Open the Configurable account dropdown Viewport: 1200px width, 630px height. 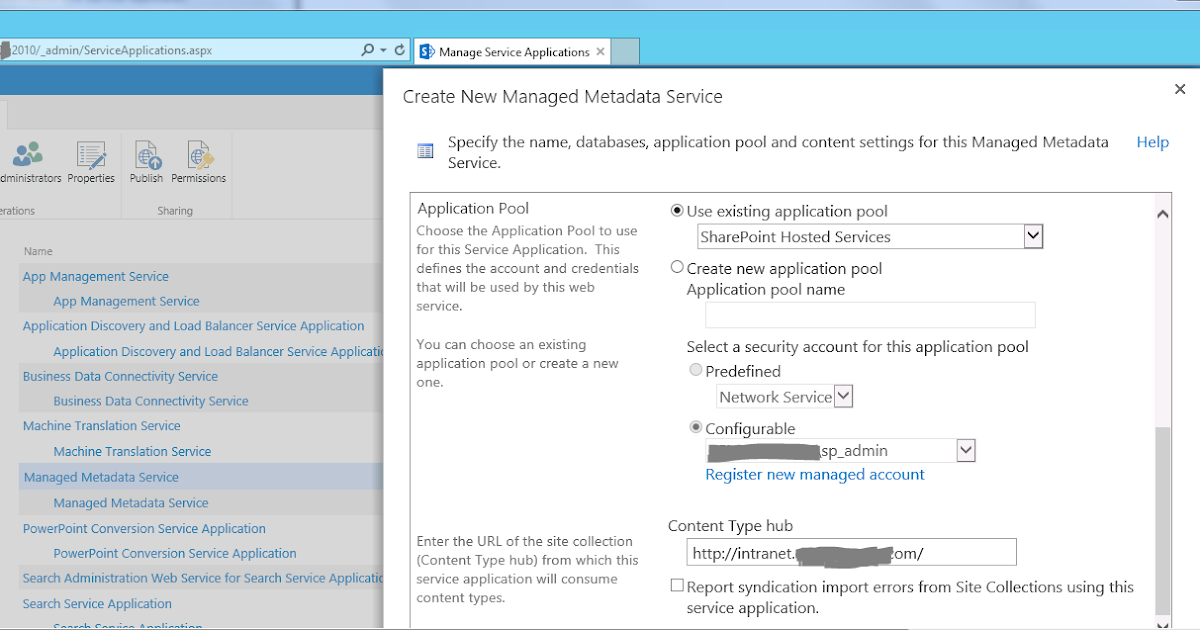(966, 450)
